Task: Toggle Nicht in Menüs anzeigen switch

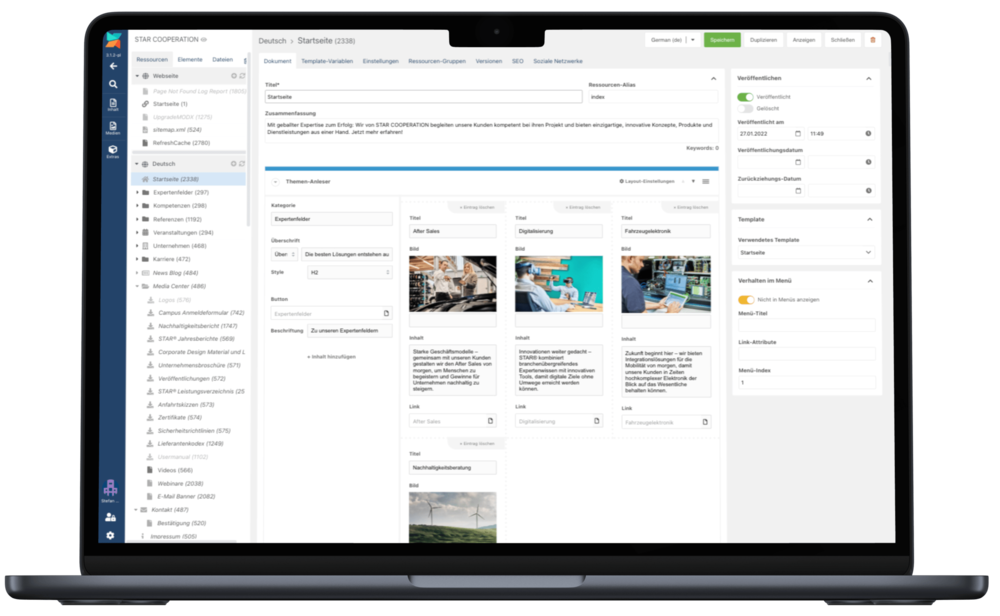Action: pos(745,299)
